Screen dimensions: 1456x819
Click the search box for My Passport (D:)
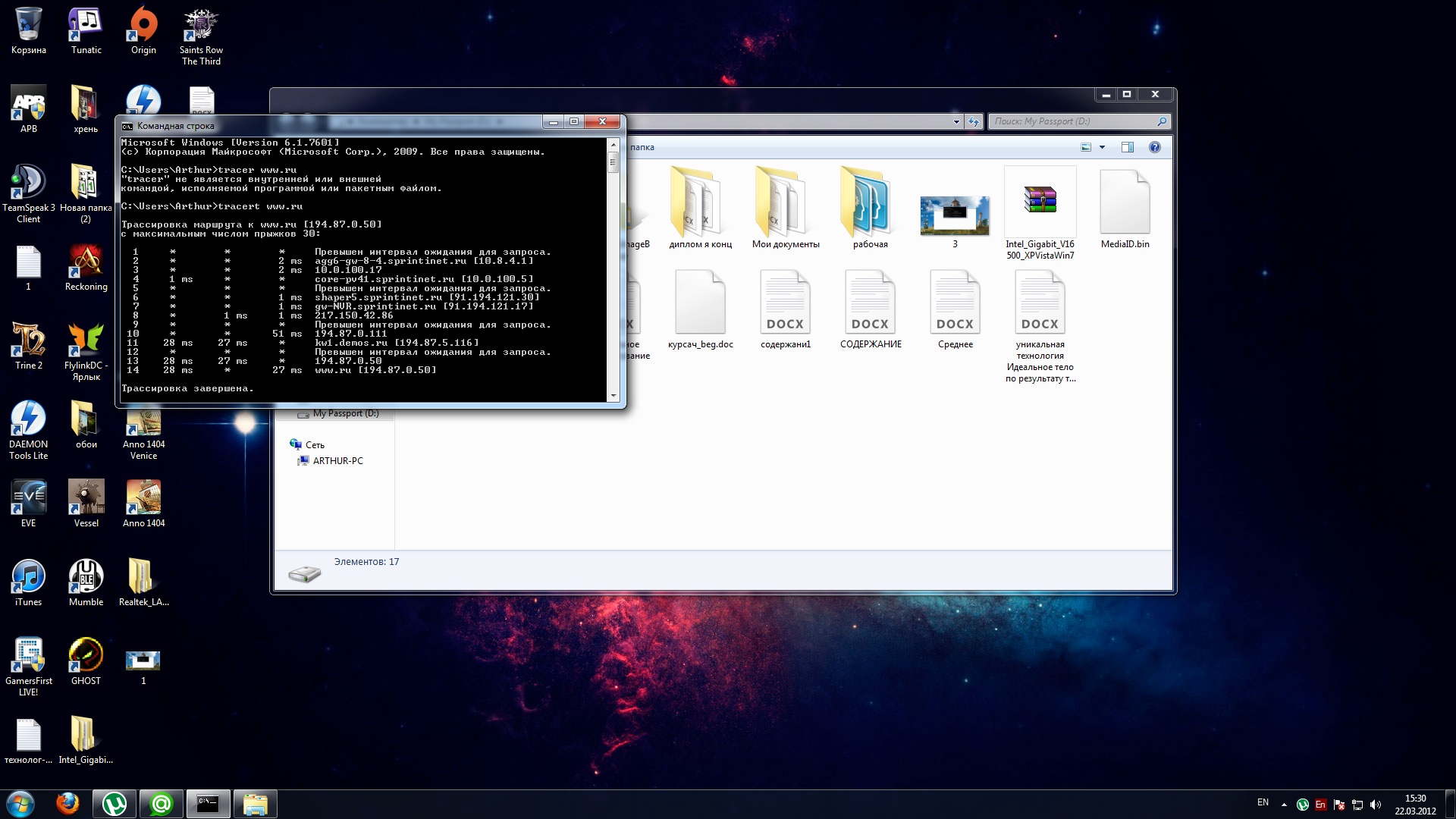(x=1079, y=121)
